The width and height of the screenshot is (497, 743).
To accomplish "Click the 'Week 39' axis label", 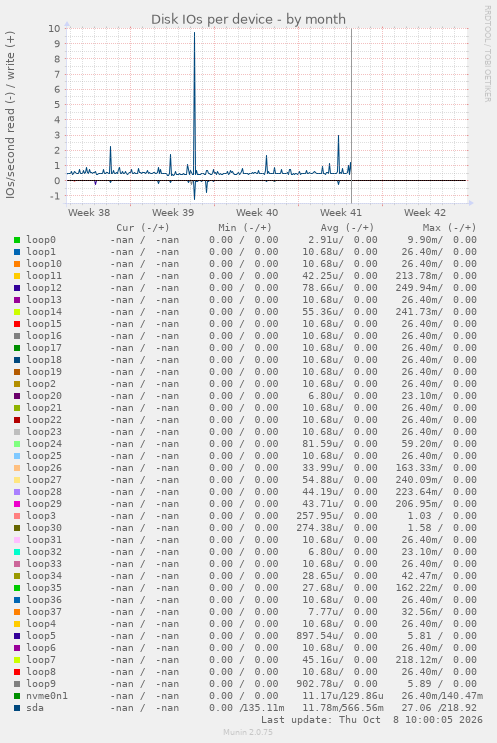I will click(x=173, y=213).
